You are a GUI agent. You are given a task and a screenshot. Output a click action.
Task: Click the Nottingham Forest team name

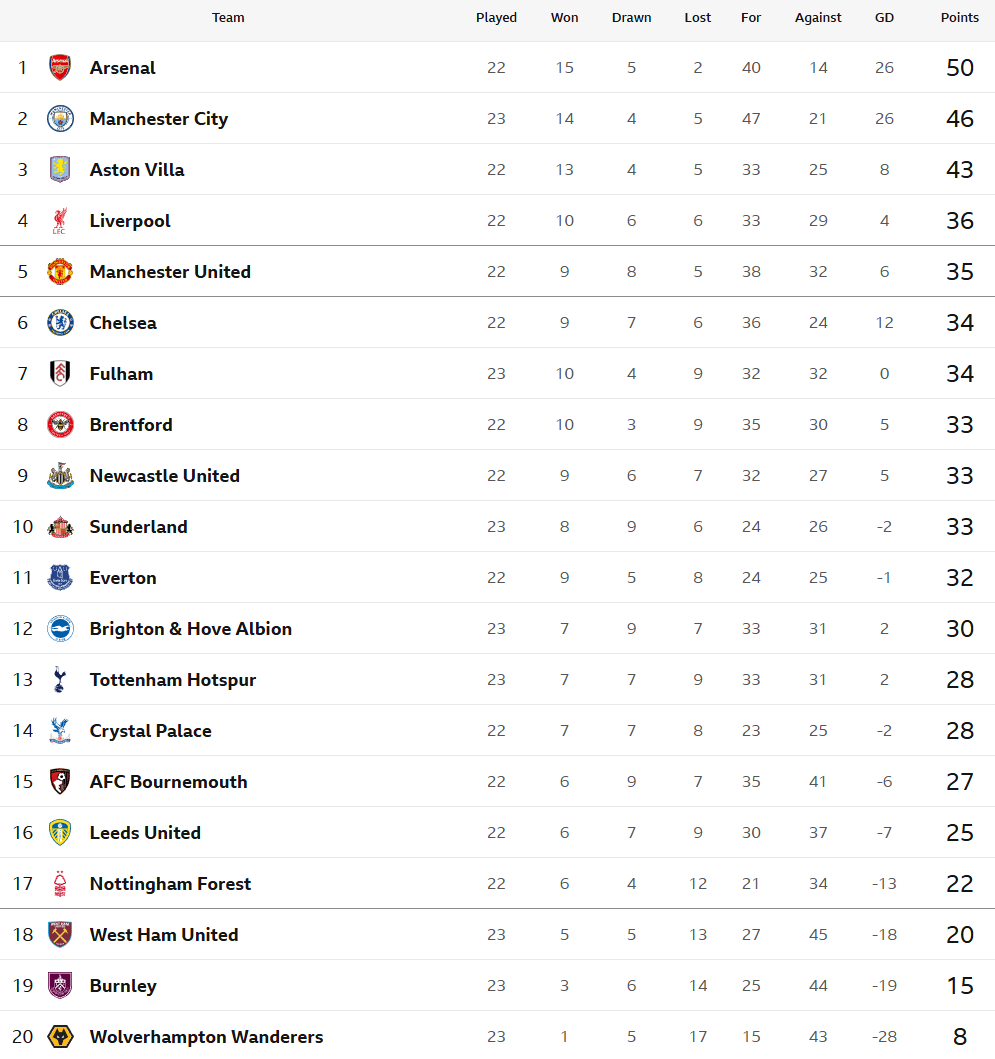[170, 884]
